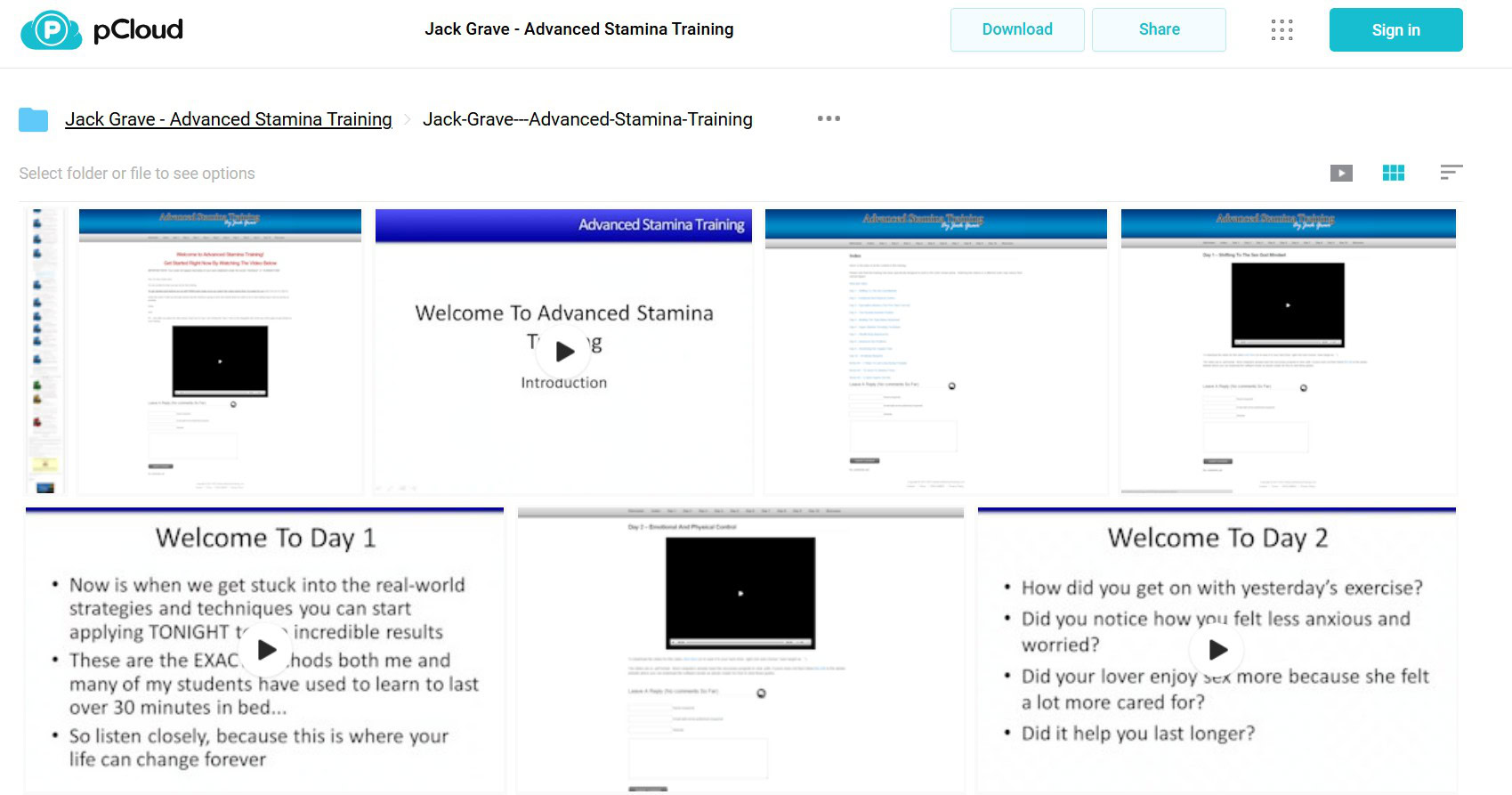This screenshot has height=795, width=1512.
Task: Play the Welcome To Day 1 video
Action: pyautogui.click(x=266, y=650)
